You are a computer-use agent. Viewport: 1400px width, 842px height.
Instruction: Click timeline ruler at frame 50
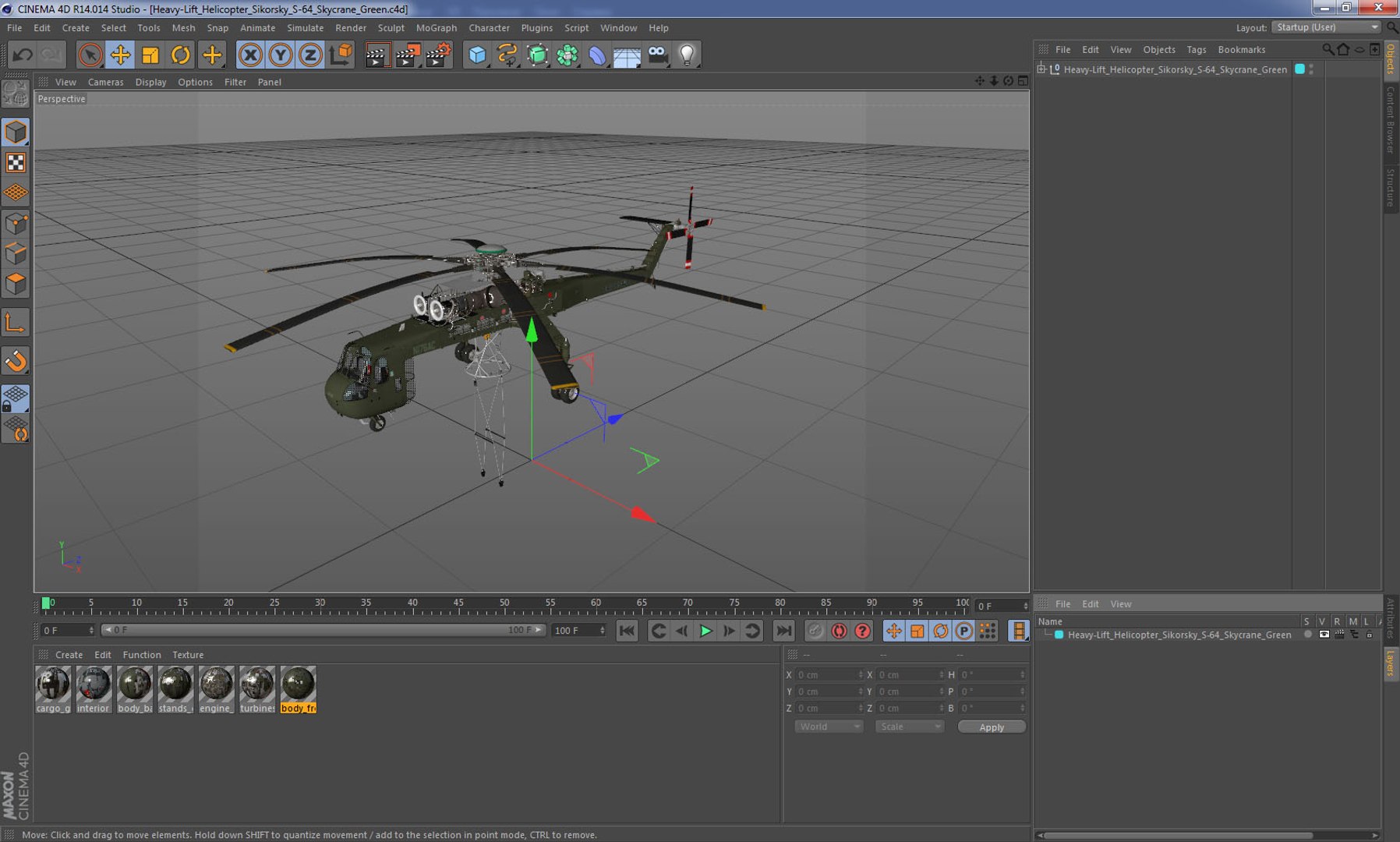tap(504, 604)
